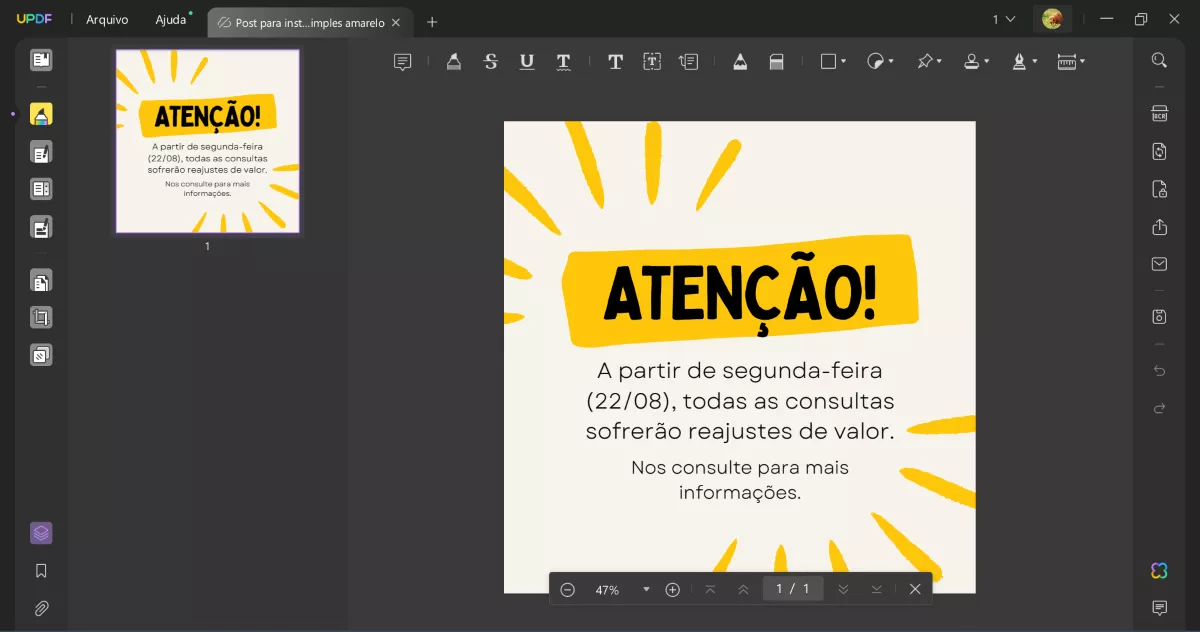
Task: Start OCR text recognition
Action: tap(1159, 114)
